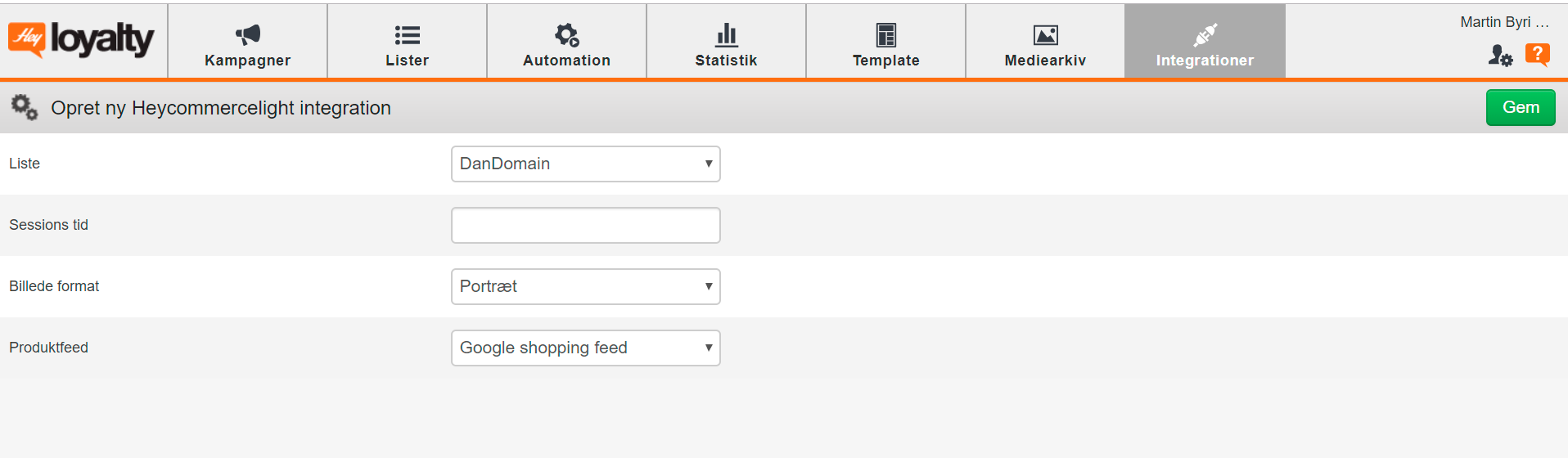The image size is (1568, 458).
Task: Expand Produktfeed Google shopping feed dropdown
Action: click(585, 348)
